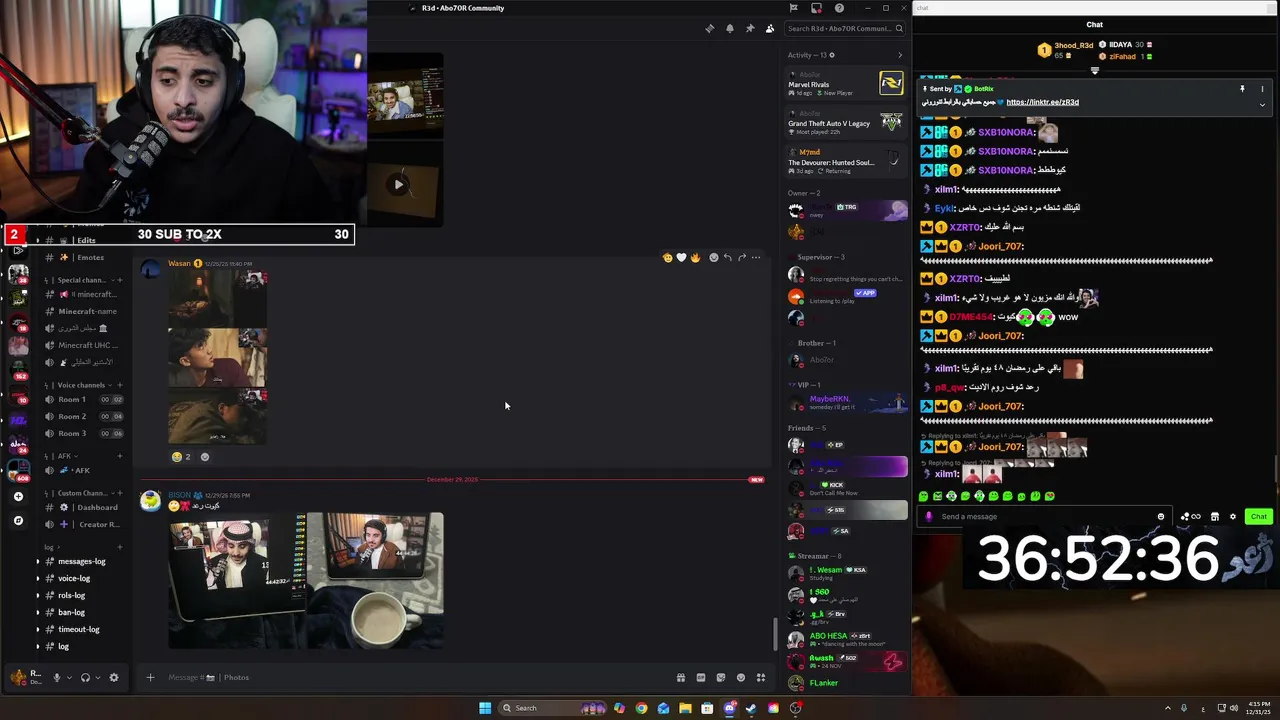Join voice channel Room 1
The image size is (1280, 720).
[84, 399]
